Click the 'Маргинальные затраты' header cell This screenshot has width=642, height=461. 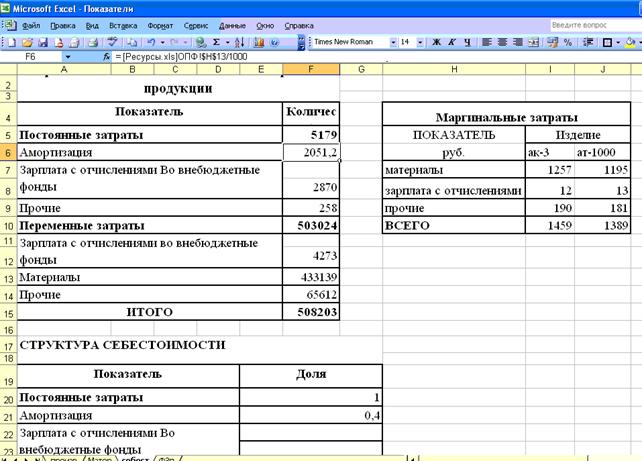point(506,114)
